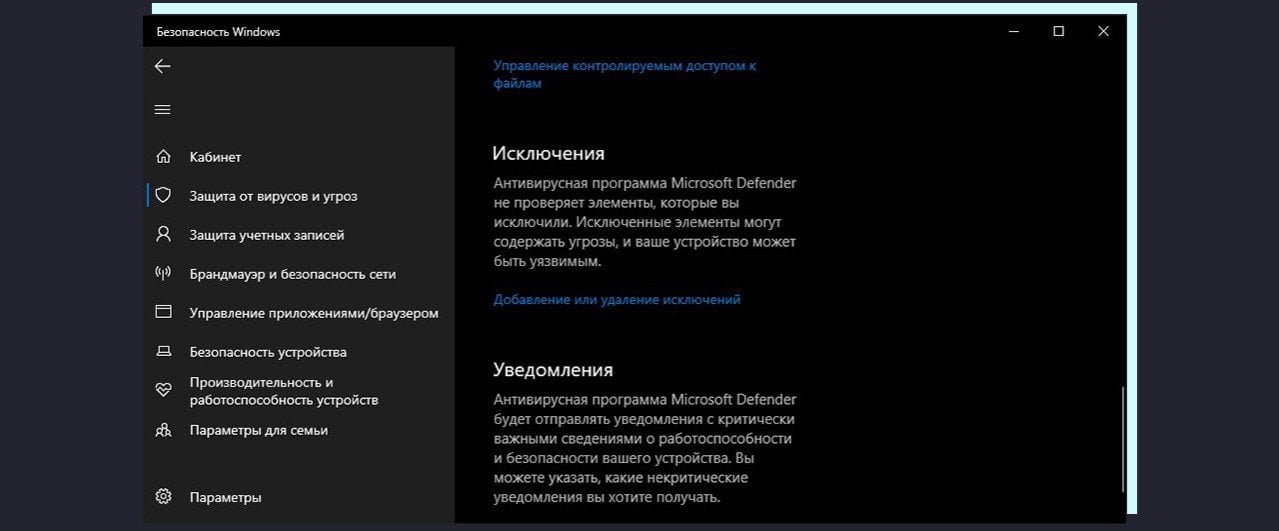
Task: Click the Безопасность Windows window title
Action: tap(218, 32)
